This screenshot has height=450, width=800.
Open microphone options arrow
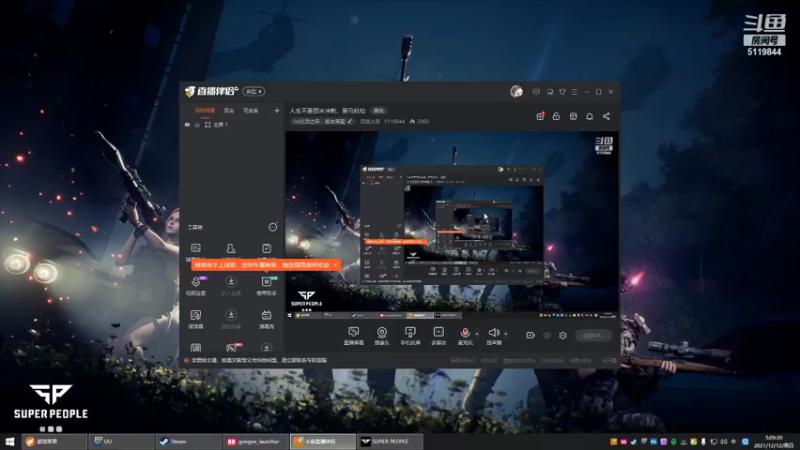tap(477, 334)
